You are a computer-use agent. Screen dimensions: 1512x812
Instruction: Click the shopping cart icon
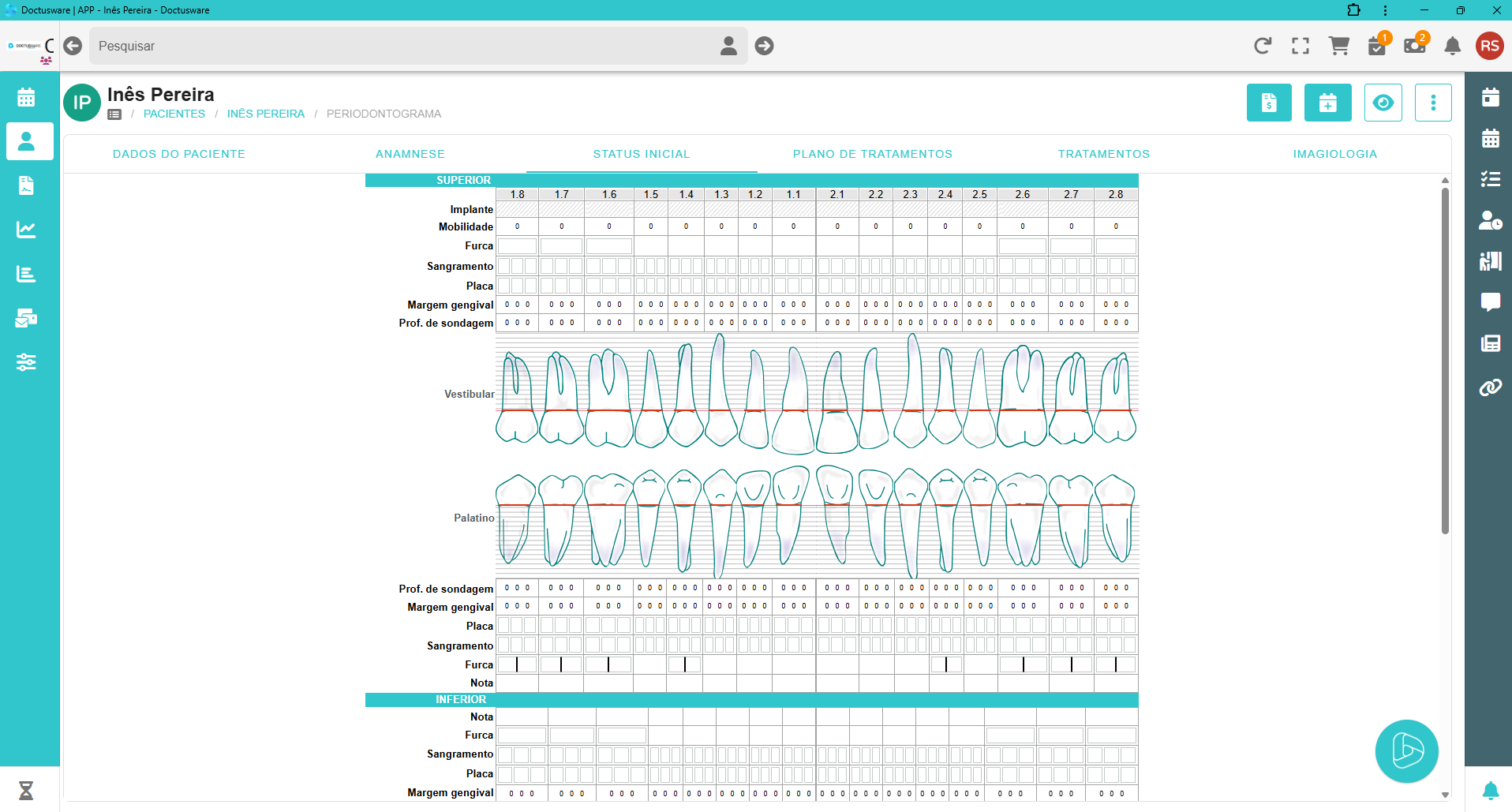(x=1338, y=46)
